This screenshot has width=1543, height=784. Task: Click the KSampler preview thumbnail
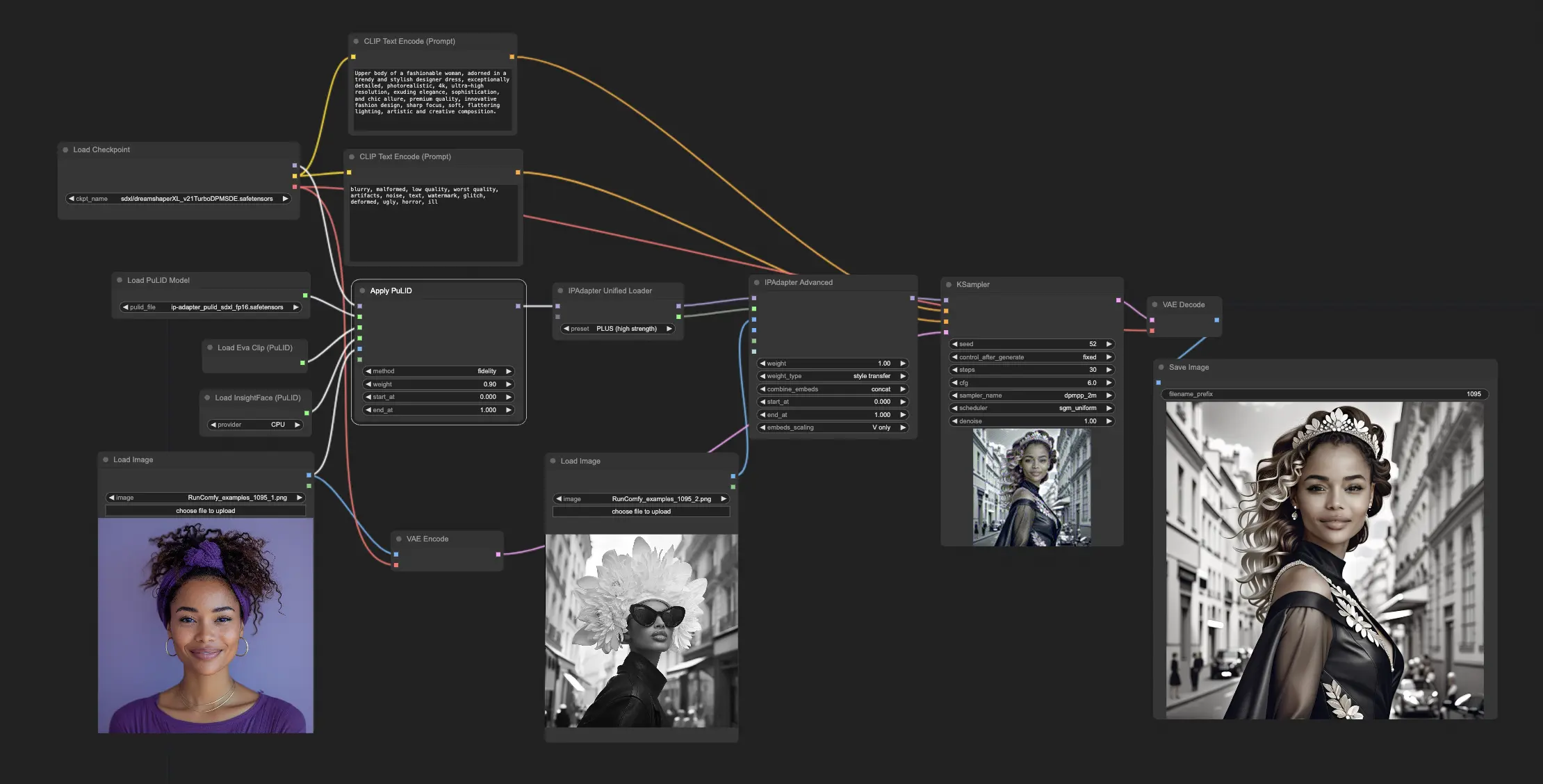pyautogui.click(x=1031, y=487)
